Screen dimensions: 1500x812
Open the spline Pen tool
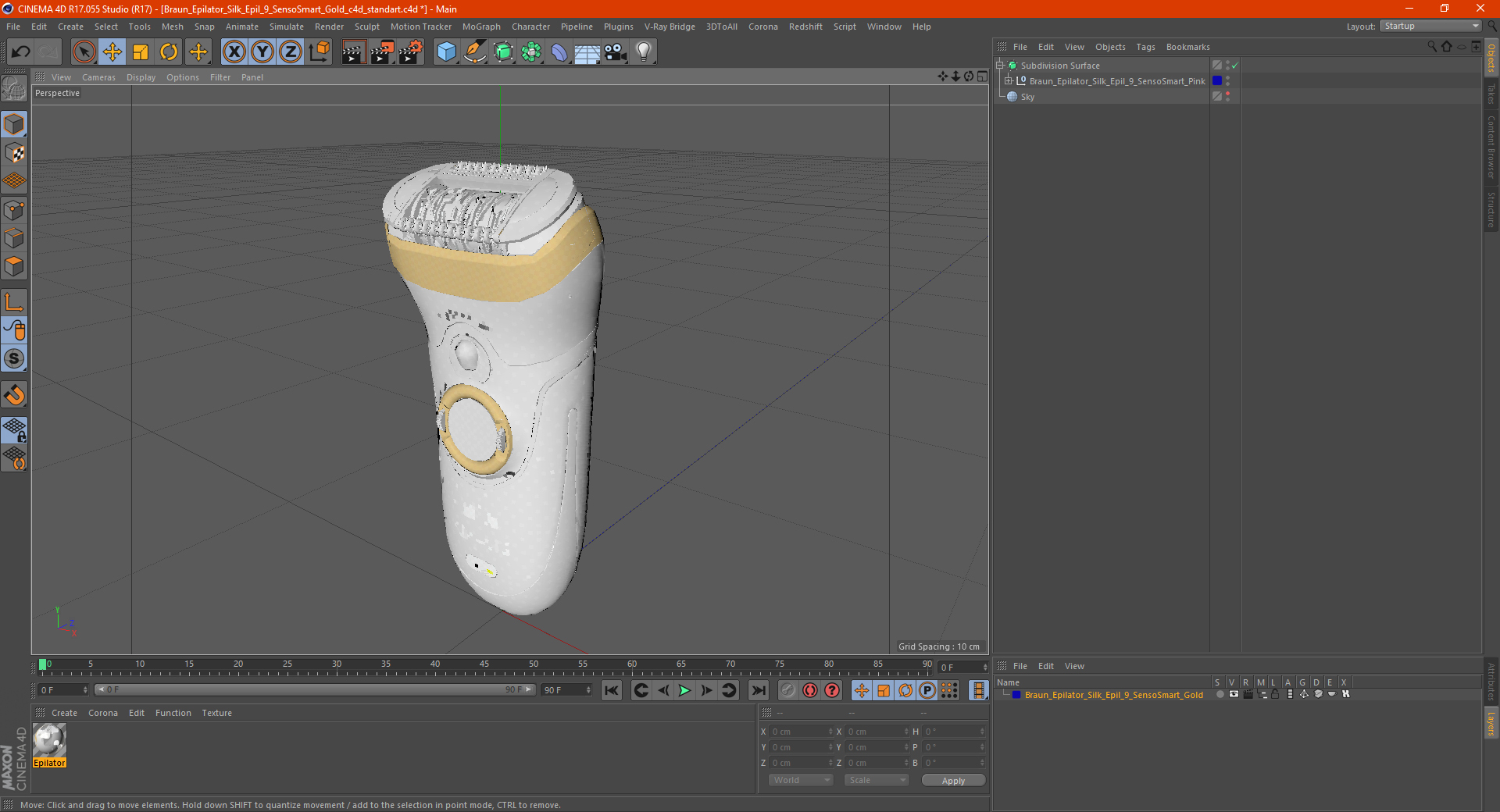pos(474,52)
